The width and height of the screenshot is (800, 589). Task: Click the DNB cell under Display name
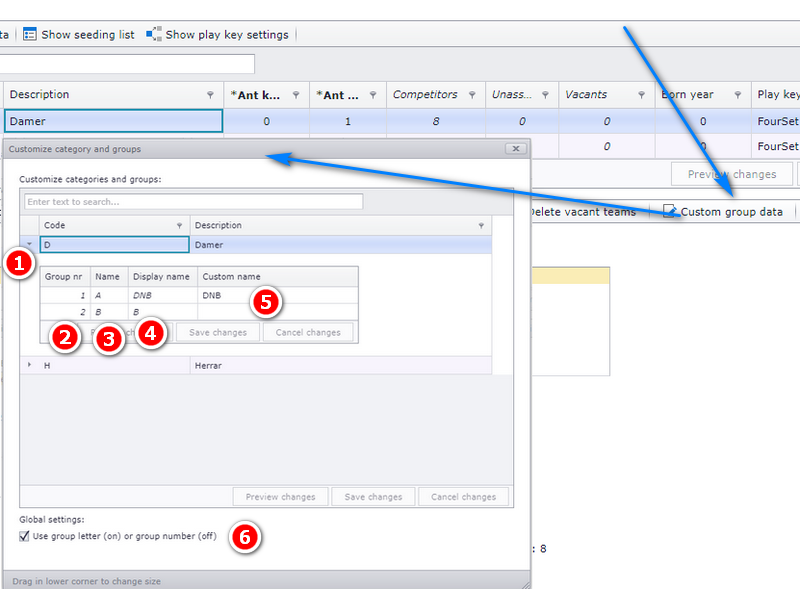(x=163, y=295)
